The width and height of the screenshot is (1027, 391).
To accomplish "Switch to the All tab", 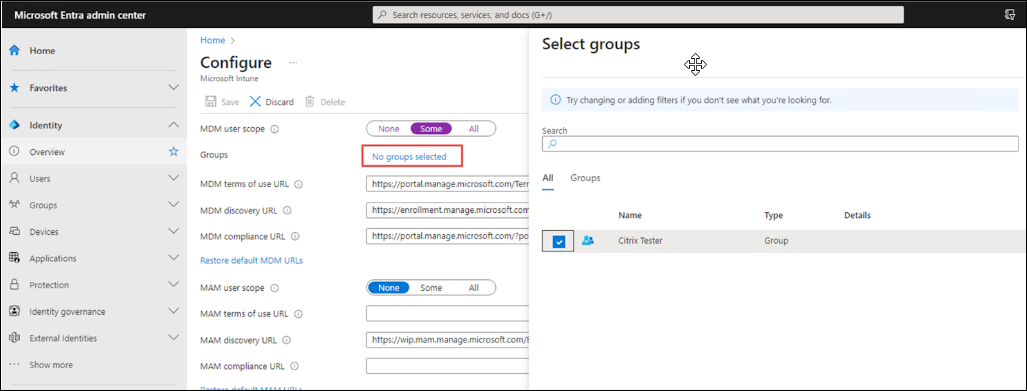I will coord(548,178).
